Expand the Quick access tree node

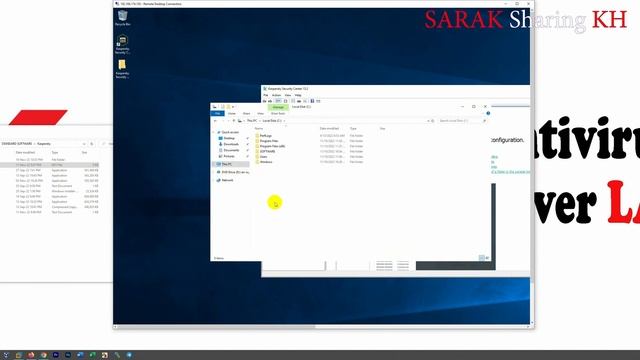tap(213, 132)
